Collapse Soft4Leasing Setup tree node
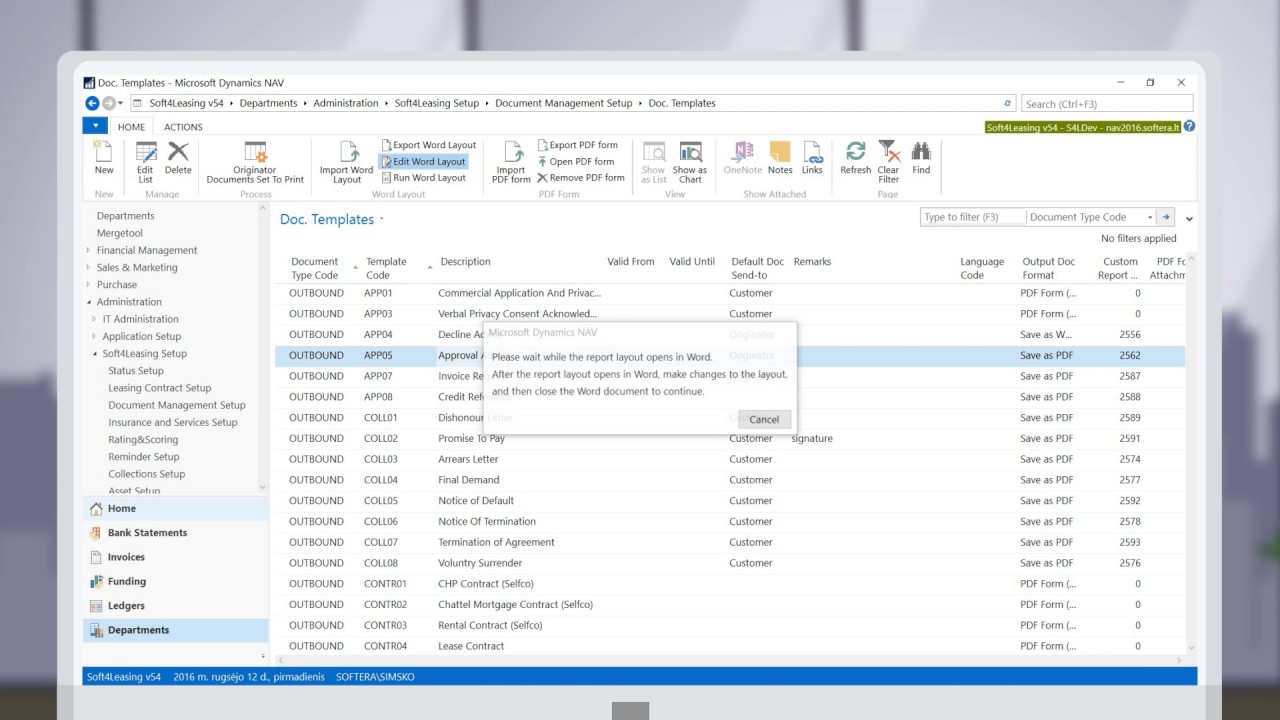Viewport: 1280px width, 720px height. pos(94,354)
